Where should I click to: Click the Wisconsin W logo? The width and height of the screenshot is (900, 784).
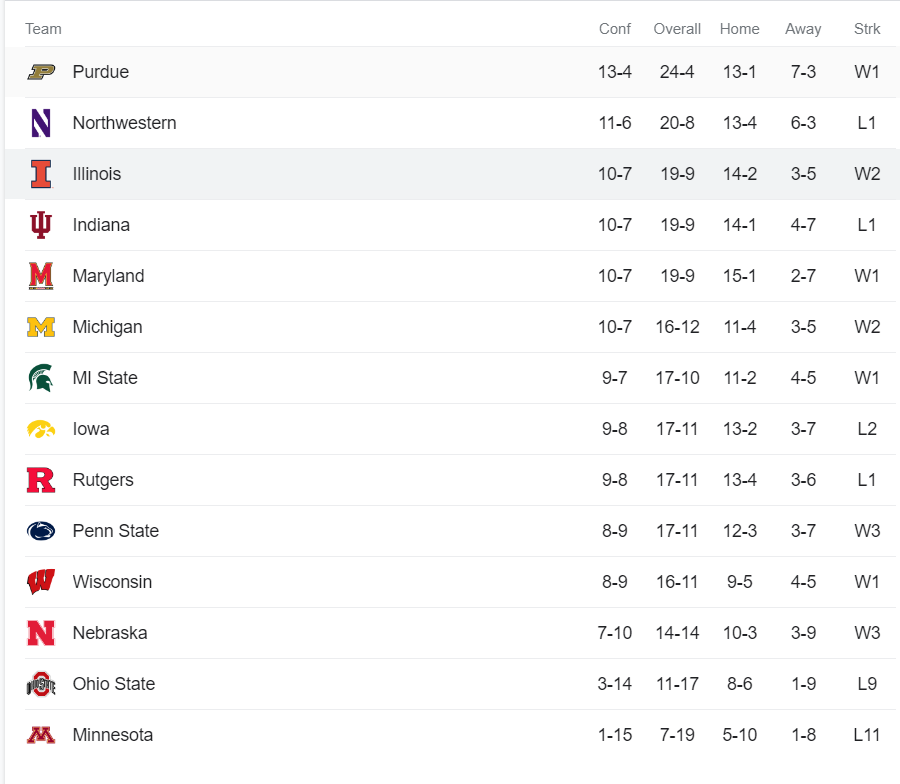(x=41, y=582)
